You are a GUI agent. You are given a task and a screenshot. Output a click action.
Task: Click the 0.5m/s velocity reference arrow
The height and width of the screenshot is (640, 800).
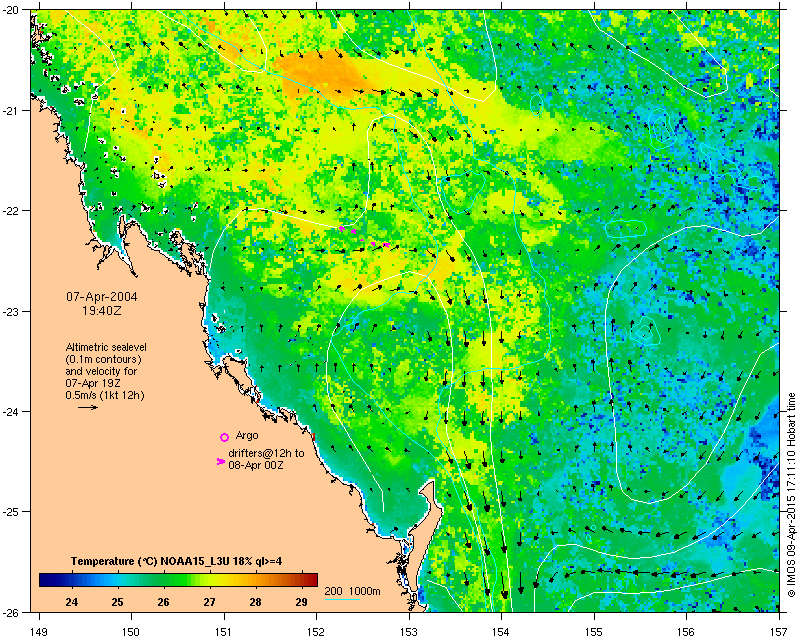[88, 407]
